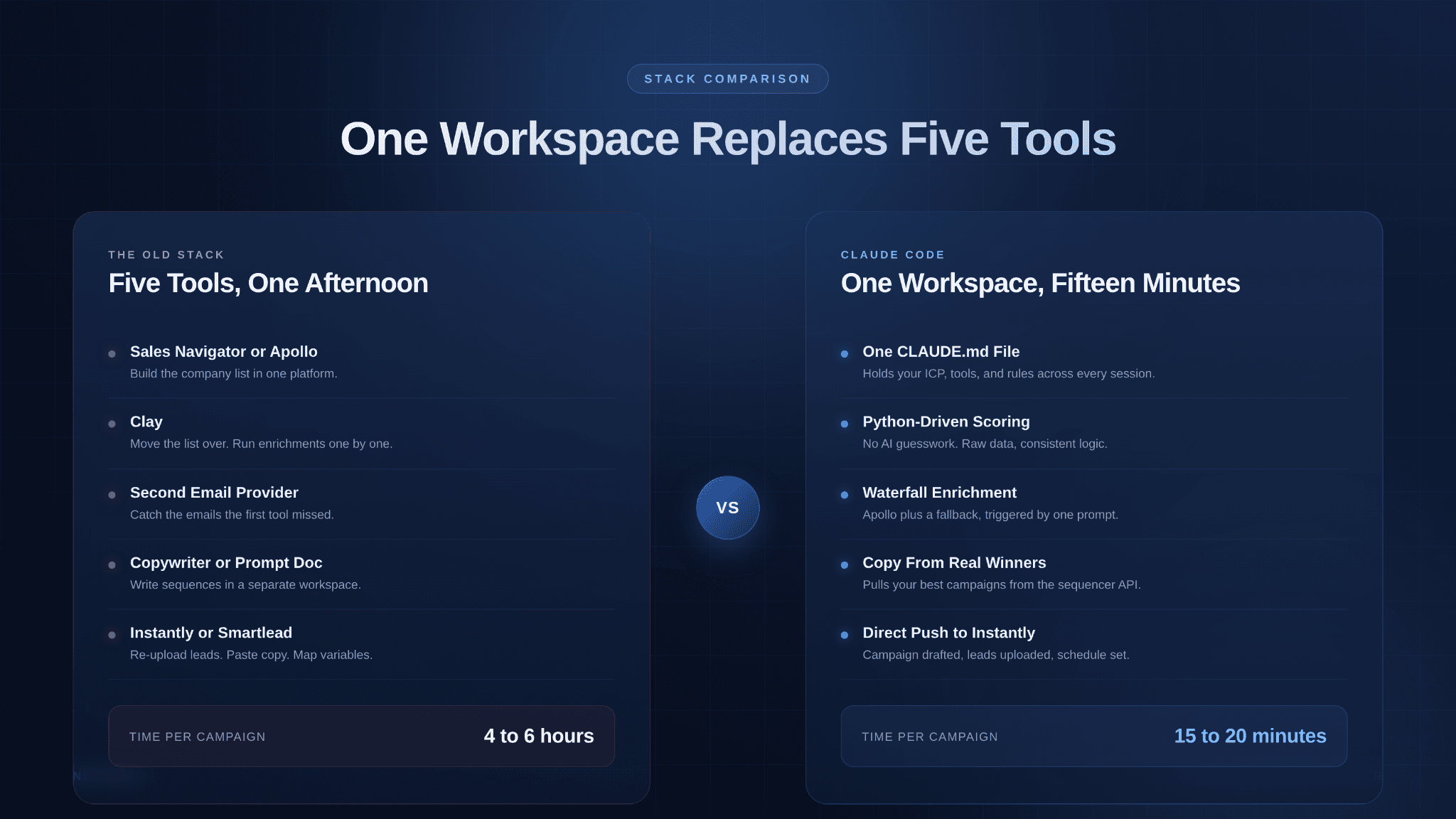Screen dimensions: 1456x819
Task: Click the bullet next to Waterfall Enrichment
Action: [x=845, y=494]
